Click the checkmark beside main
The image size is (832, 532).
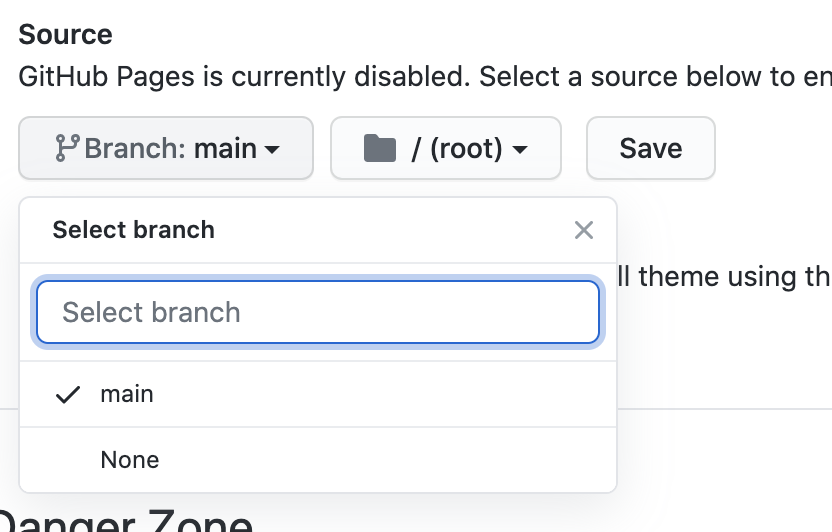[x=67, y=394]
